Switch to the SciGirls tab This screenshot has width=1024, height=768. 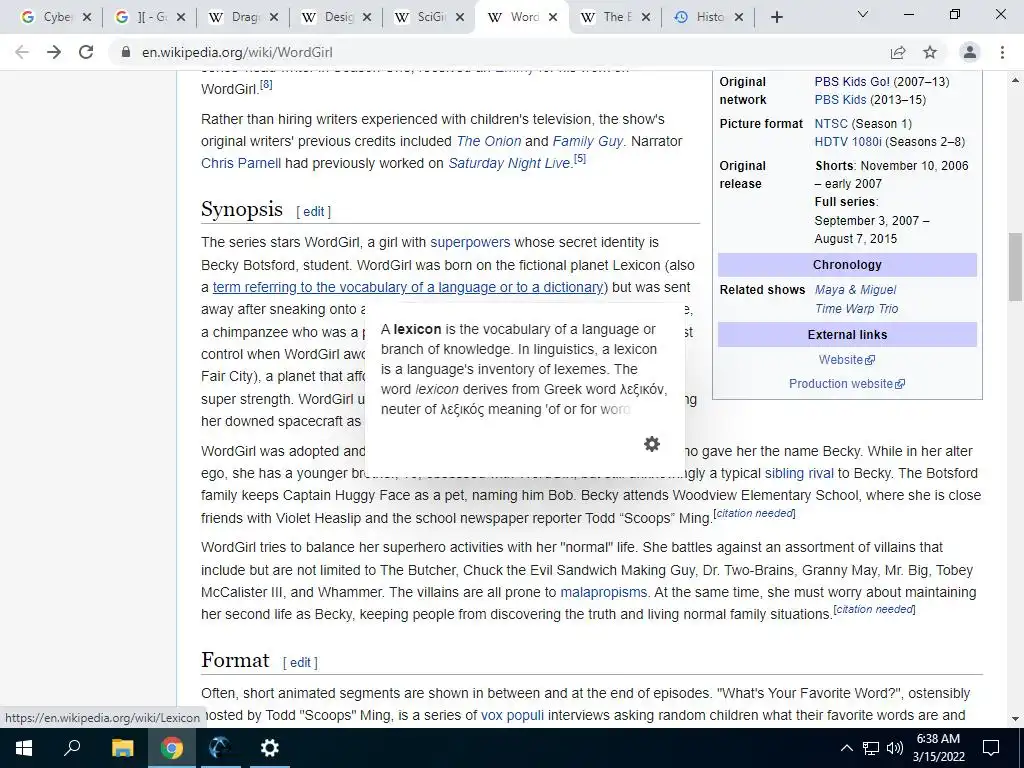tap(421, 18)
